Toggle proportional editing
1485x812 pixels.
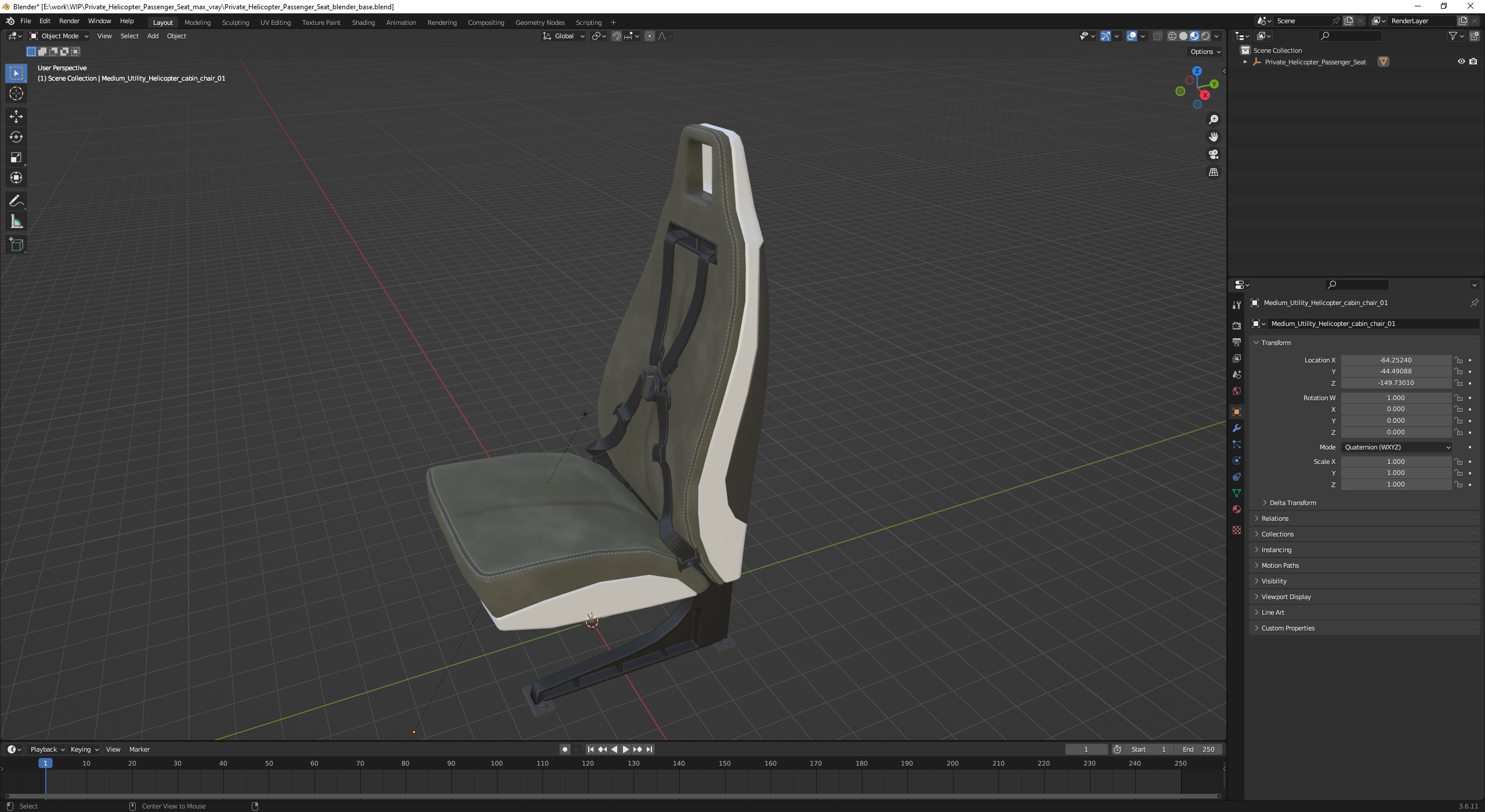click(x=650, y=36)
